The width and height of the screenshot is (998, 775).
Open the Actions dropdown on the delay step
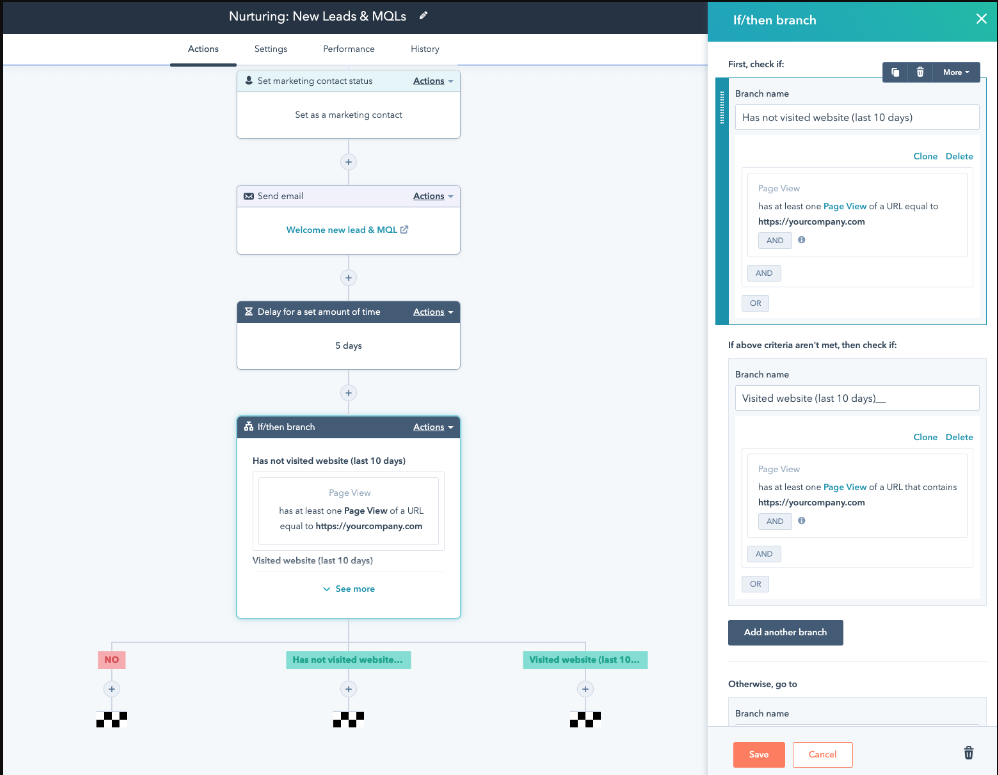[x=432, y=312]
